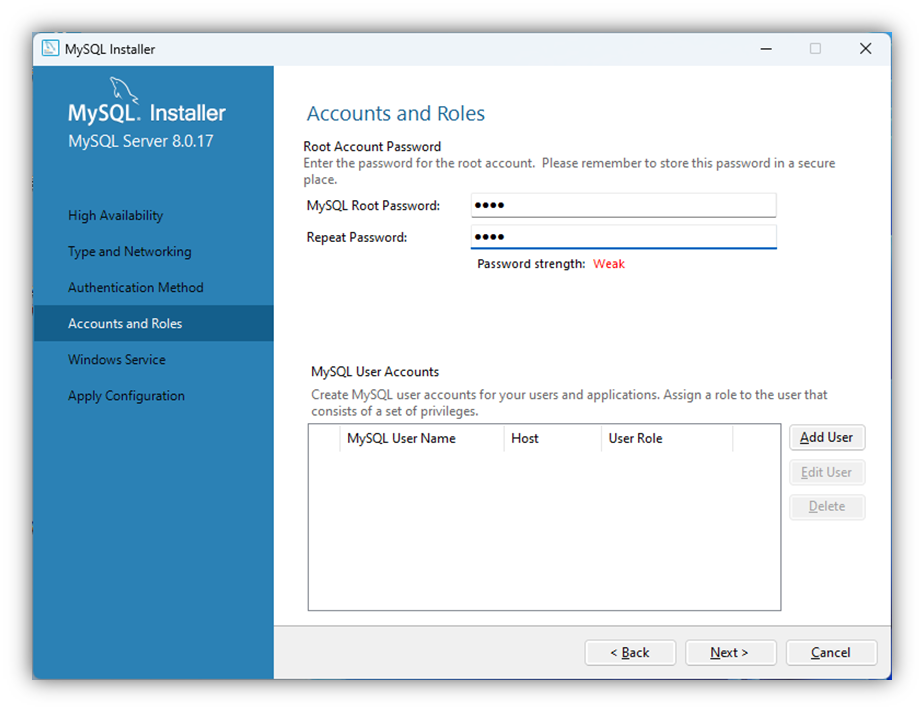Click the MySQL Installer window title text

(110, 50)
